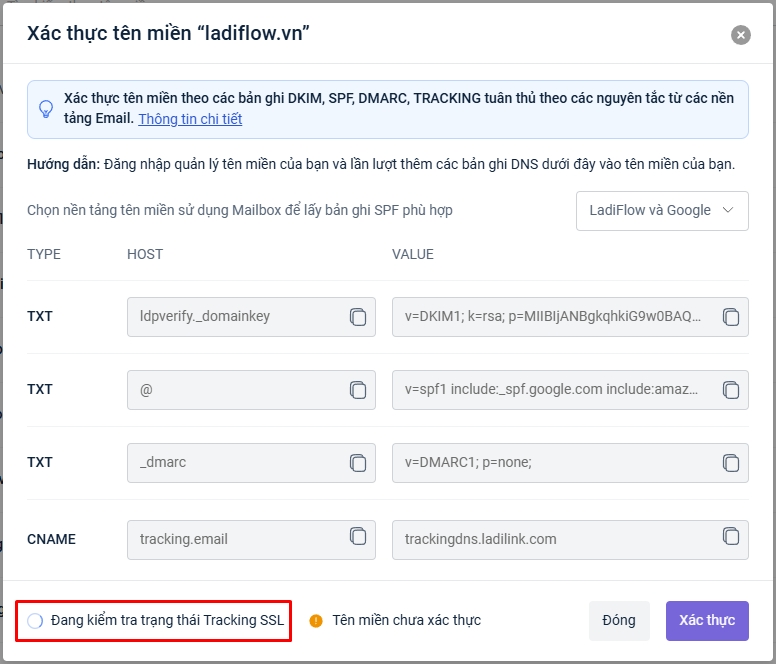Open the LadiFlow và Google dropdown
Viewport: 776px width, 664px height.
[662, 211]
